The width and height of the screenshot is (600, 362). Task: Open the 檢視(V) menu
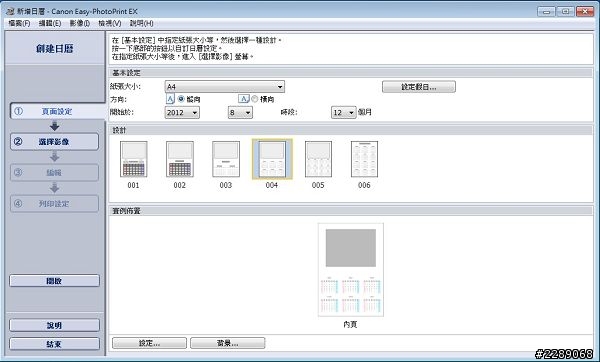point(110,23)
